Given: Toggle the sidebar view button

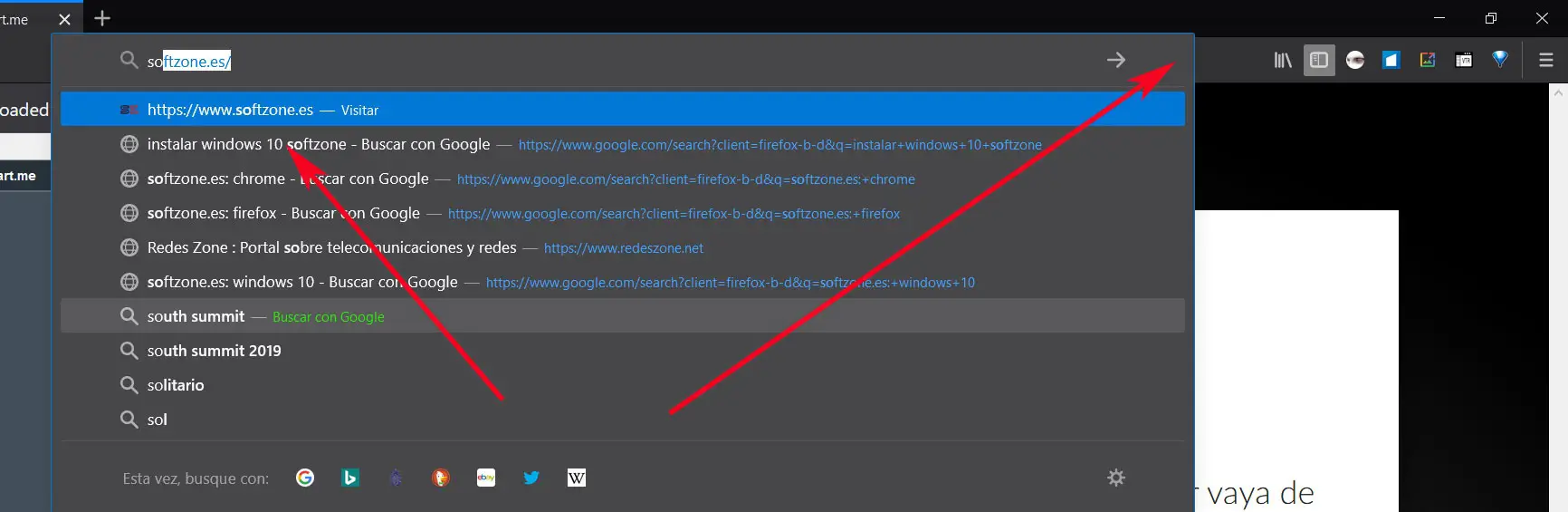Looking at the screenshot, I should (x=1319, y=60).
